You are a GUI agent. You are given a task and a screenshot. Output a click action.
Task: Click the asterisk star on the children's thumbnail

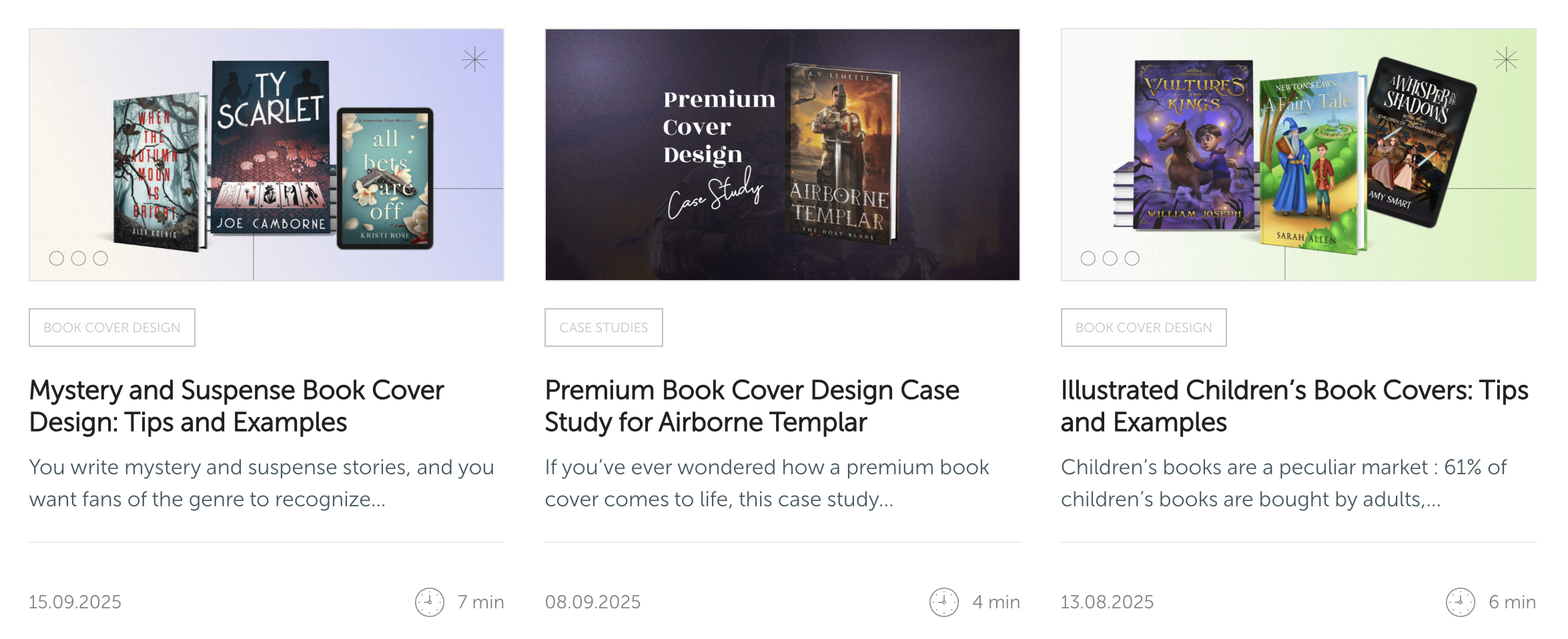(x=1506, y=60)
